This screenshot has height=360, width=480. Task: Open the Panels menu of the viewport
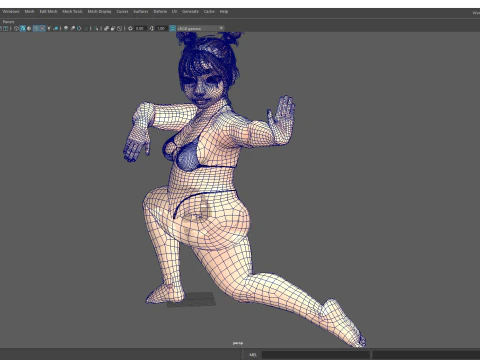(8, 22)
